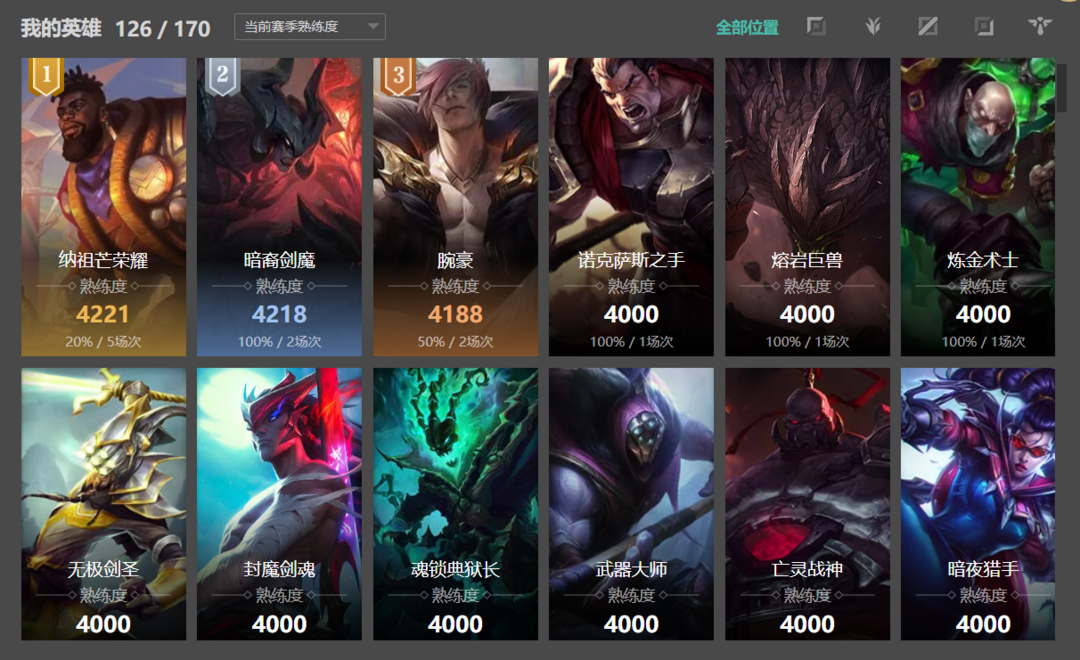Click the dropdown arrow beside 当前赛季熟练度
This screenshot has width=1080, height=660.
pyautogui.click(x=373, y=27)
